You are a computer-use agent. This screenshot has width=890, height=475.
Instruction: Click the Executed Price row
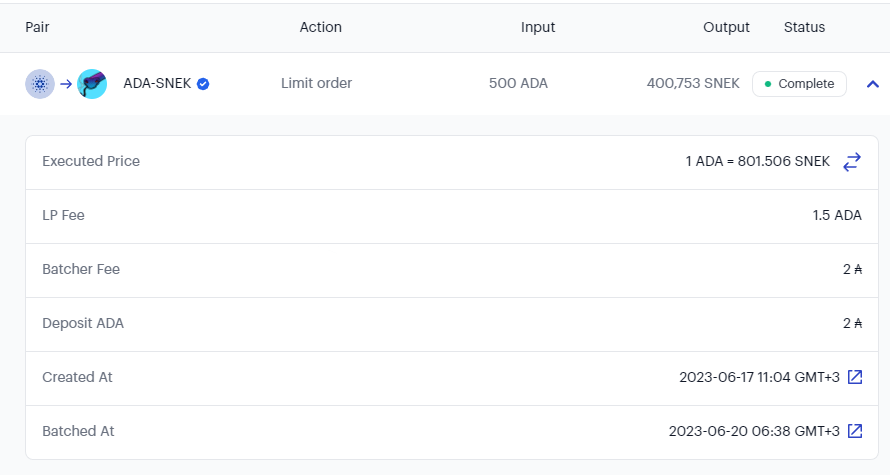452,162
